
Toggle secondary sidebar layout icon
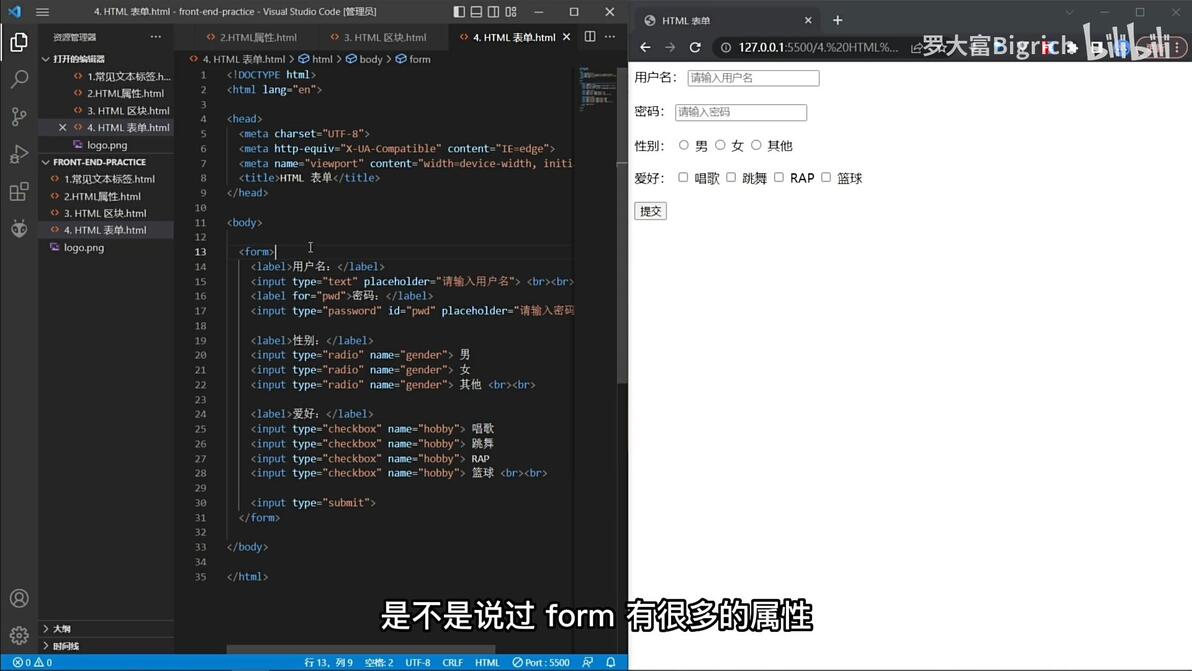[493, 11]
